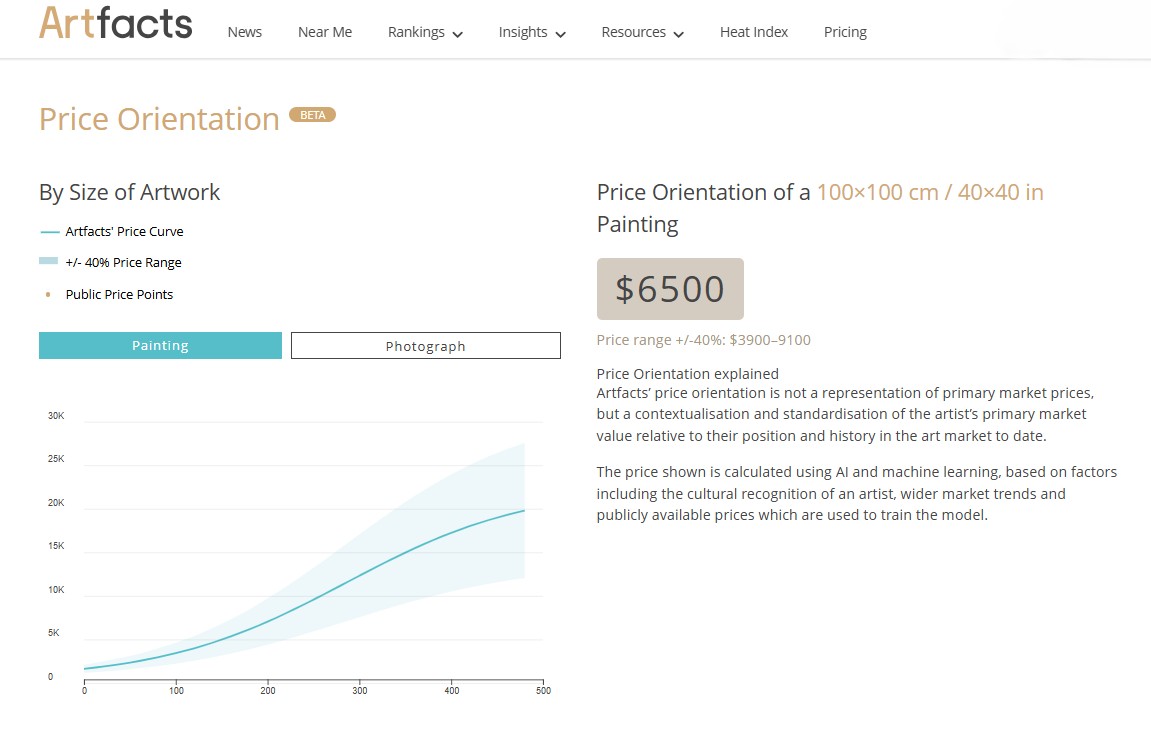Click the Resources chevron arrow

tap(679, 34)
